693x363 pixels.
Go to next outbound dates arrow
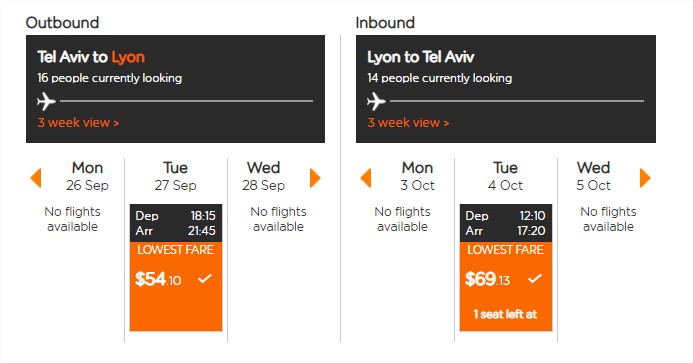click(315, 178)
